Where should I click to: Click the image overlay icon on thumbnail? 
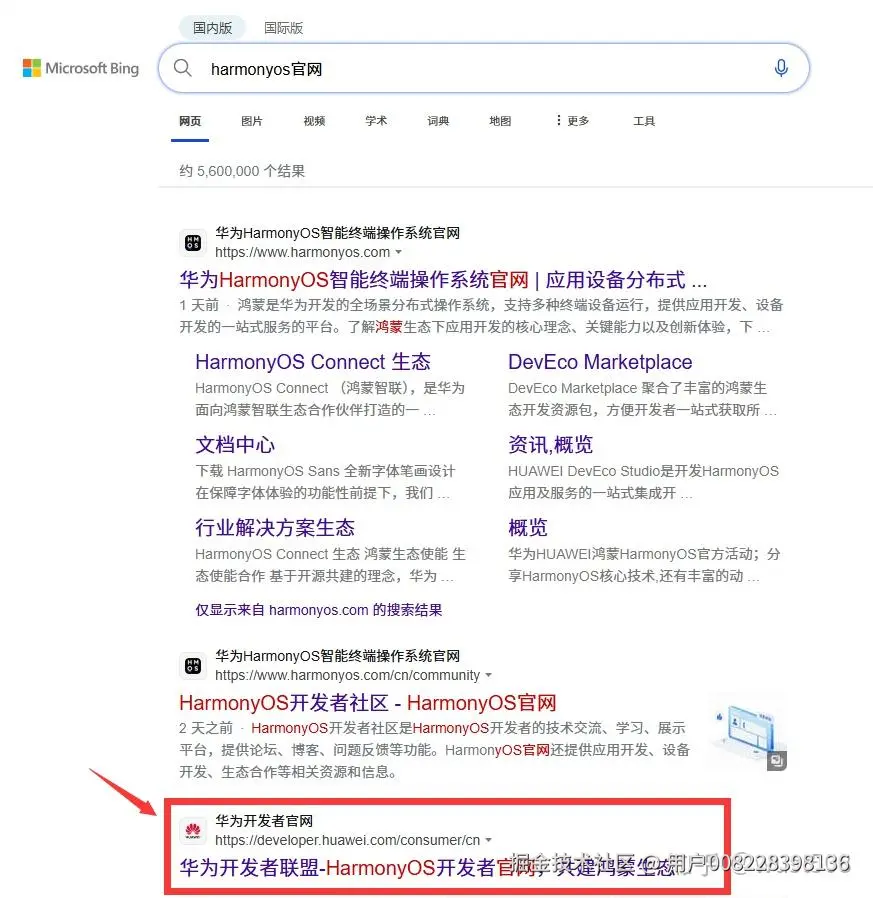[x=777, y=761]
